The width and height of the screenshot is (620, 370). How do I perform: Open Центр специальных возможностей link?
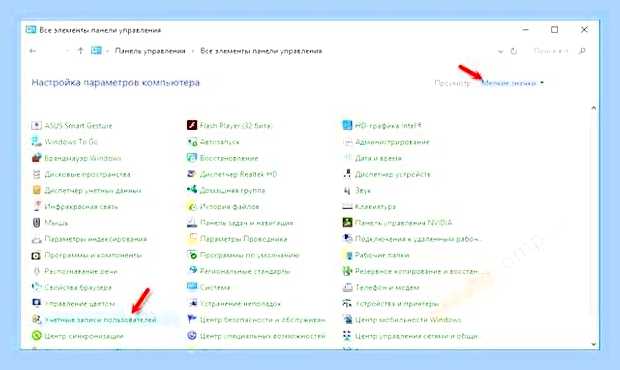[x=263, y=336]
